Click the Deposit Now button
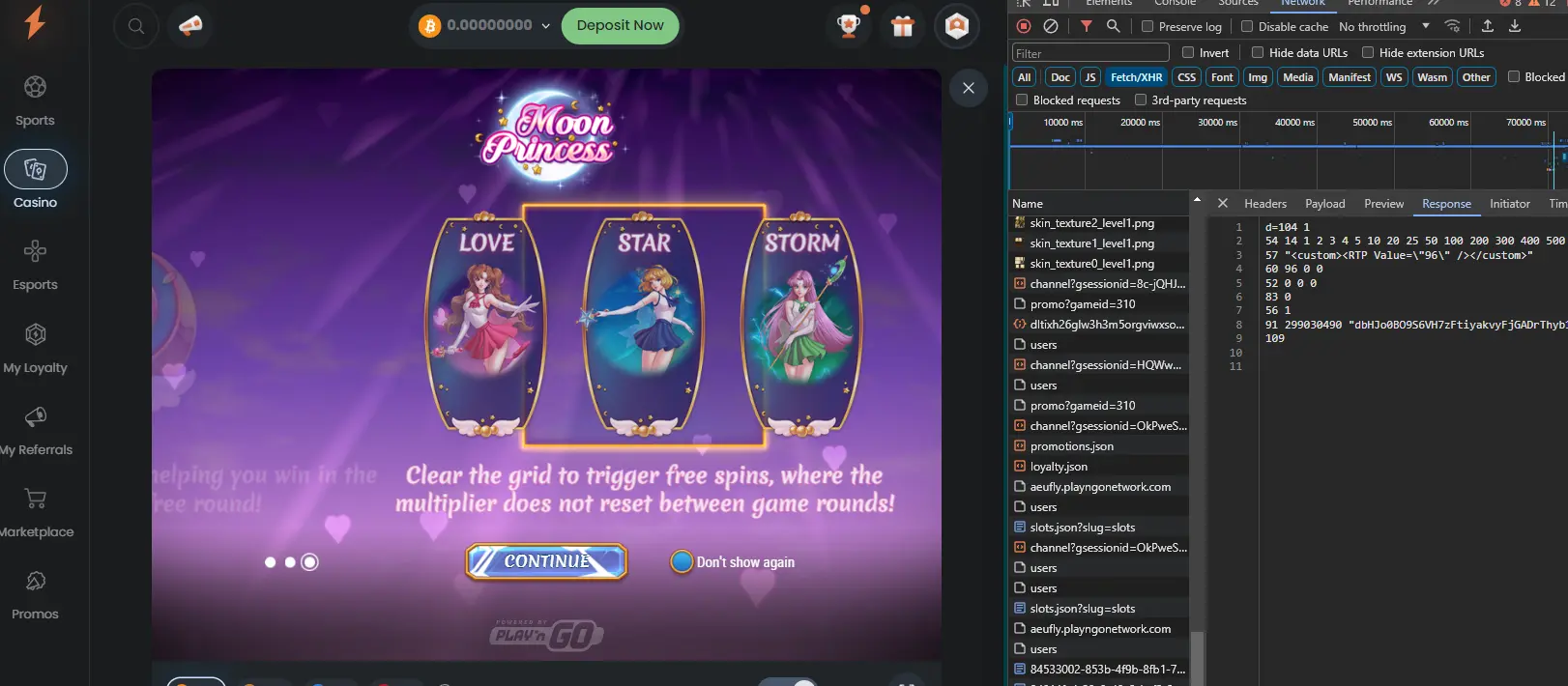Image resolution: width=1568 pixels, height=686 pixels. click(621, 26)
